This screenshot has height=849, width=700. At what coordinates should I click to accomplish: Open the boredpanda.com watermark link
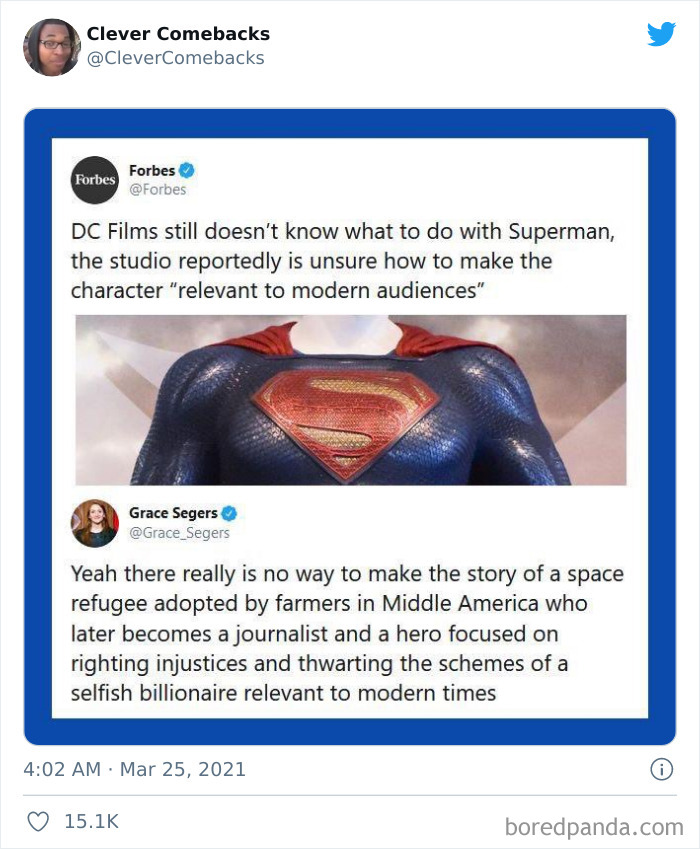pos(594,828)
